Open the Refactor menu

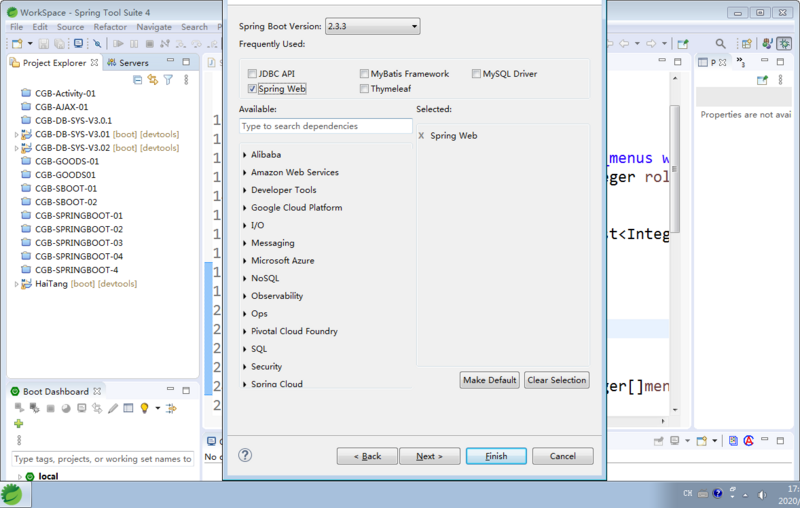(x=110, y=27)
